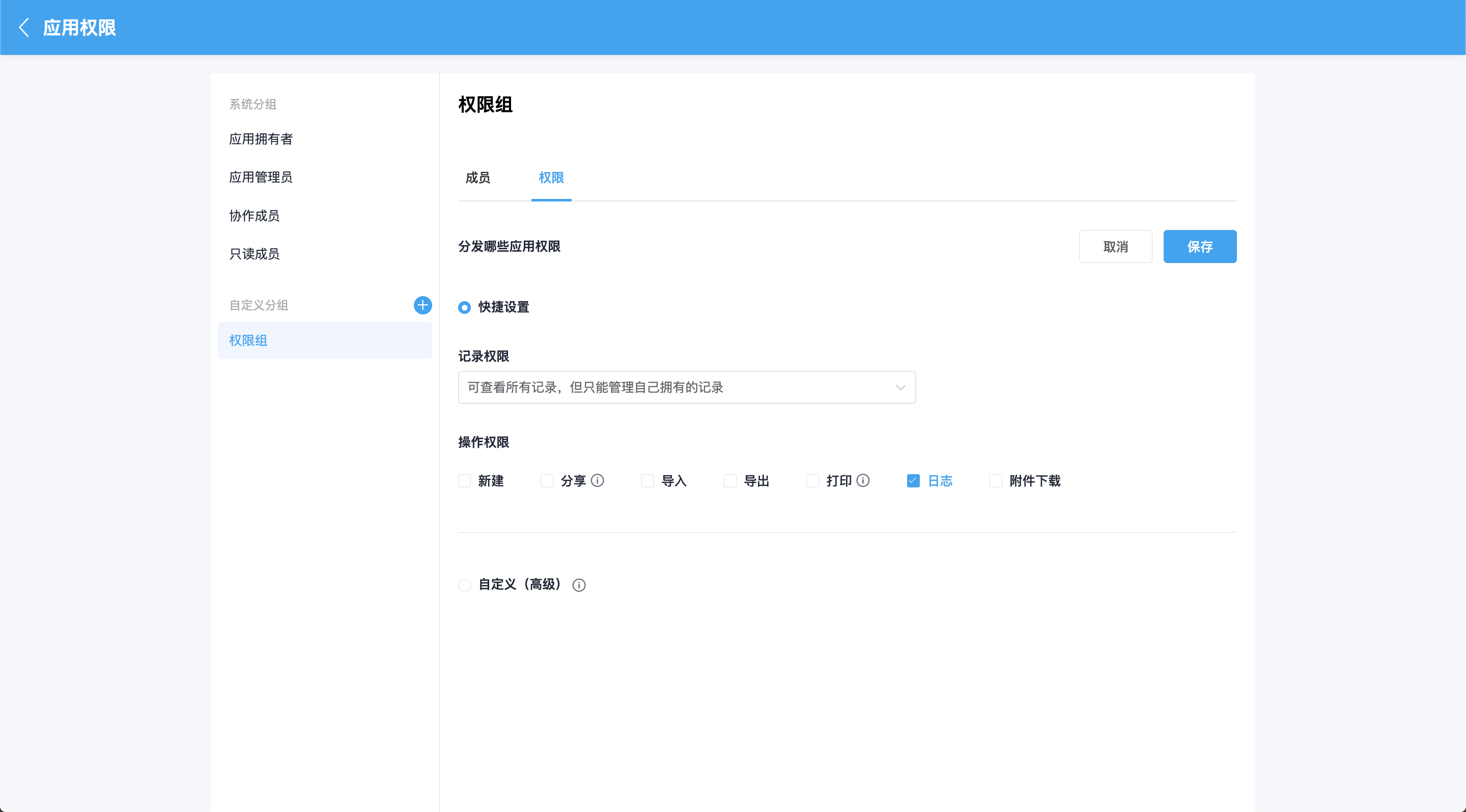Add a new custom group
Screen dimensions: 1466x812
click(x=422, y=305)
